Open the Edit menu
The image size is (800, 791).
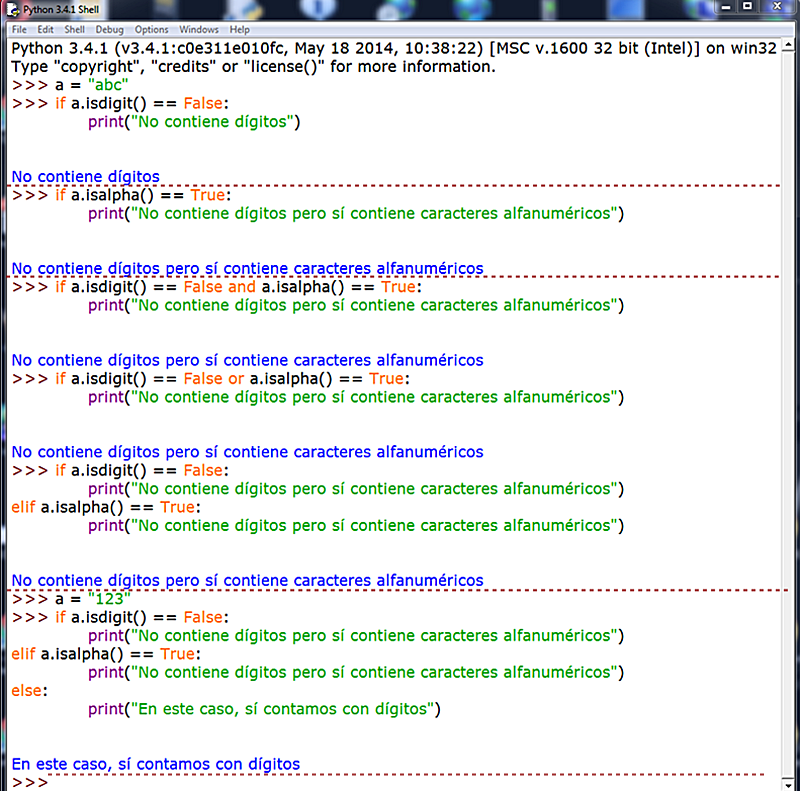coord(45,29)
